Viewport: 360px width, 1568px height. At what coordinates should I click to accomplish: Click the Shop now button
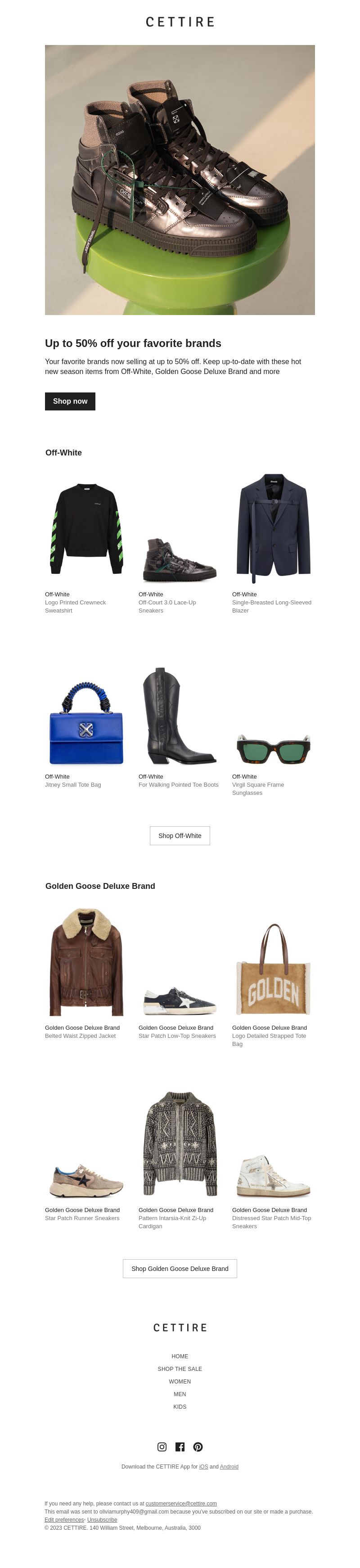(70, 401)
